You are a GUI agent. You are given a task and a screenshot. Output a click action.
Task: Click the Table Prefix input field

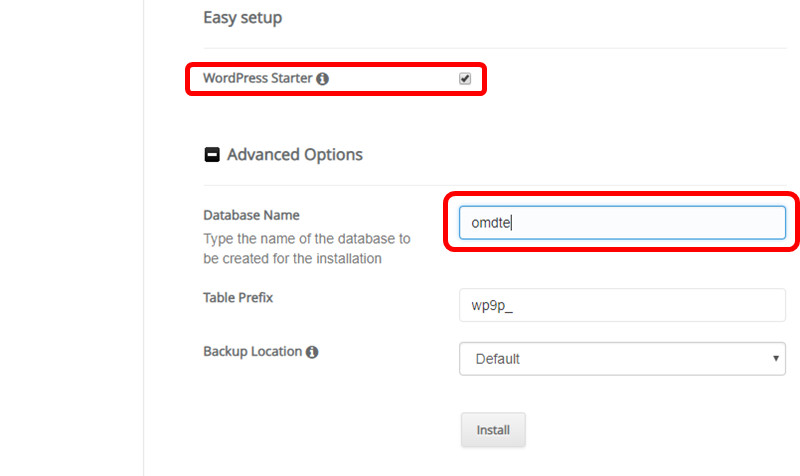point(621,305)
